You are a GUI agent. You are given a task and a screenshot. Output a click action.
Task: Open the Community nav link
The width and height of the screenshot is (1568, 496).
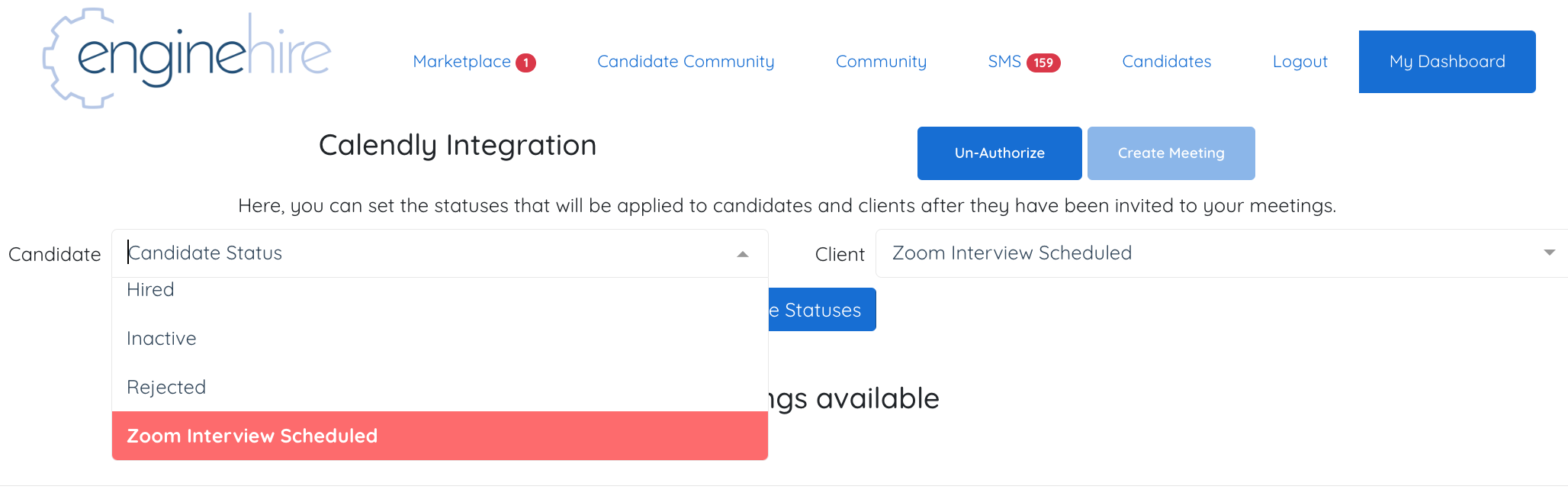point(881,62)
